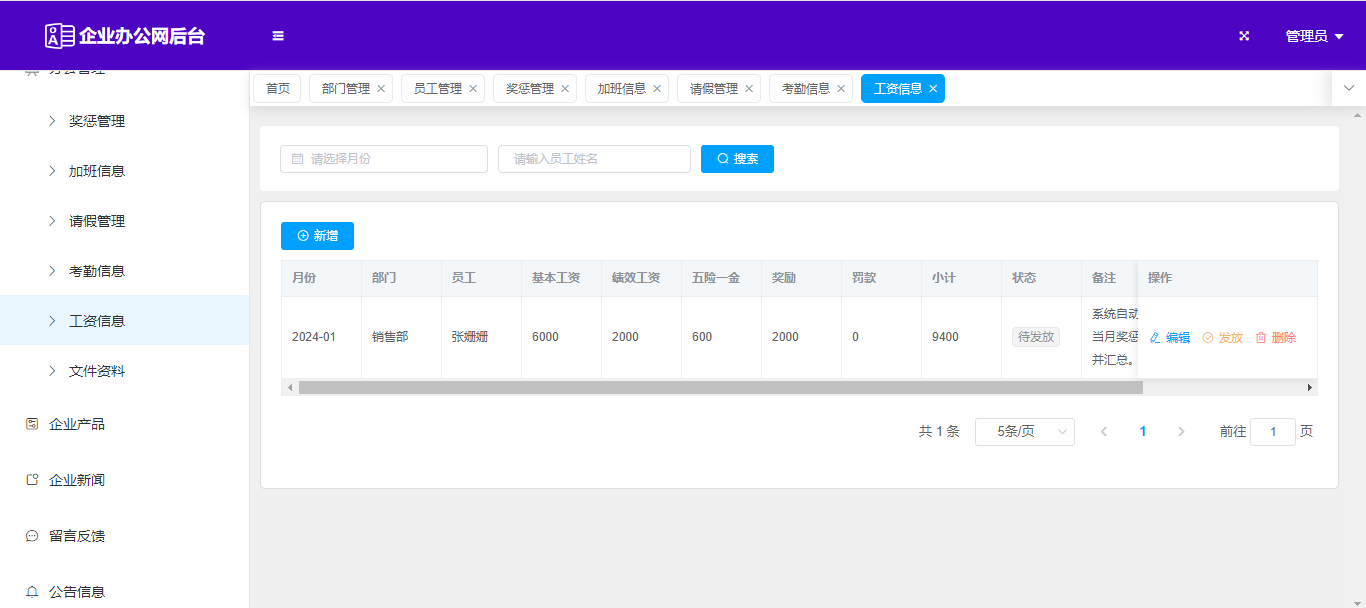Click the hamburger menu collapse icon

click(278, 36)
